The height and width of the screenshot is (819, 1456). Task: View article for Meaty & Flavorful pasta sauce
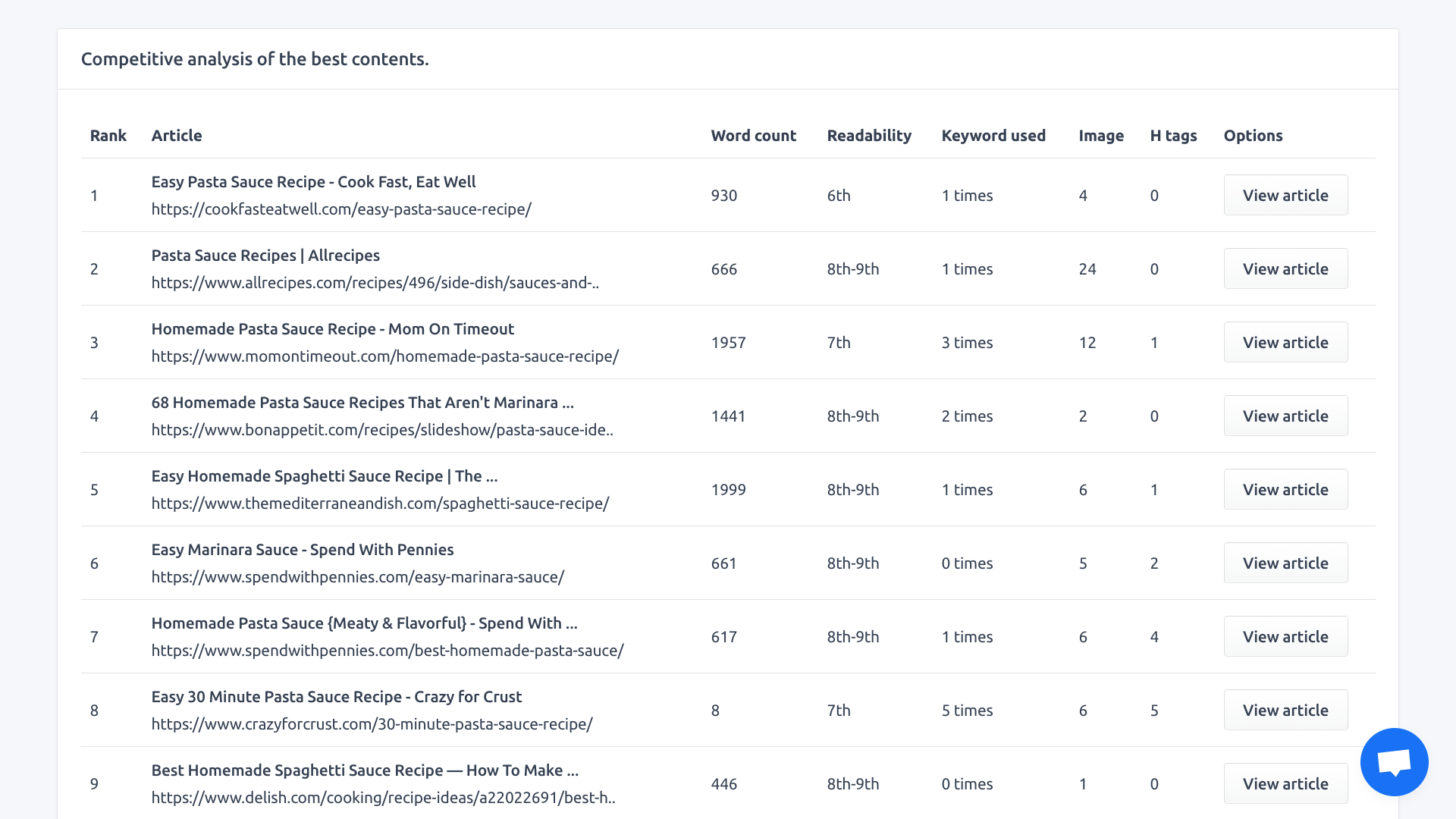click(x=1285, y=636)
